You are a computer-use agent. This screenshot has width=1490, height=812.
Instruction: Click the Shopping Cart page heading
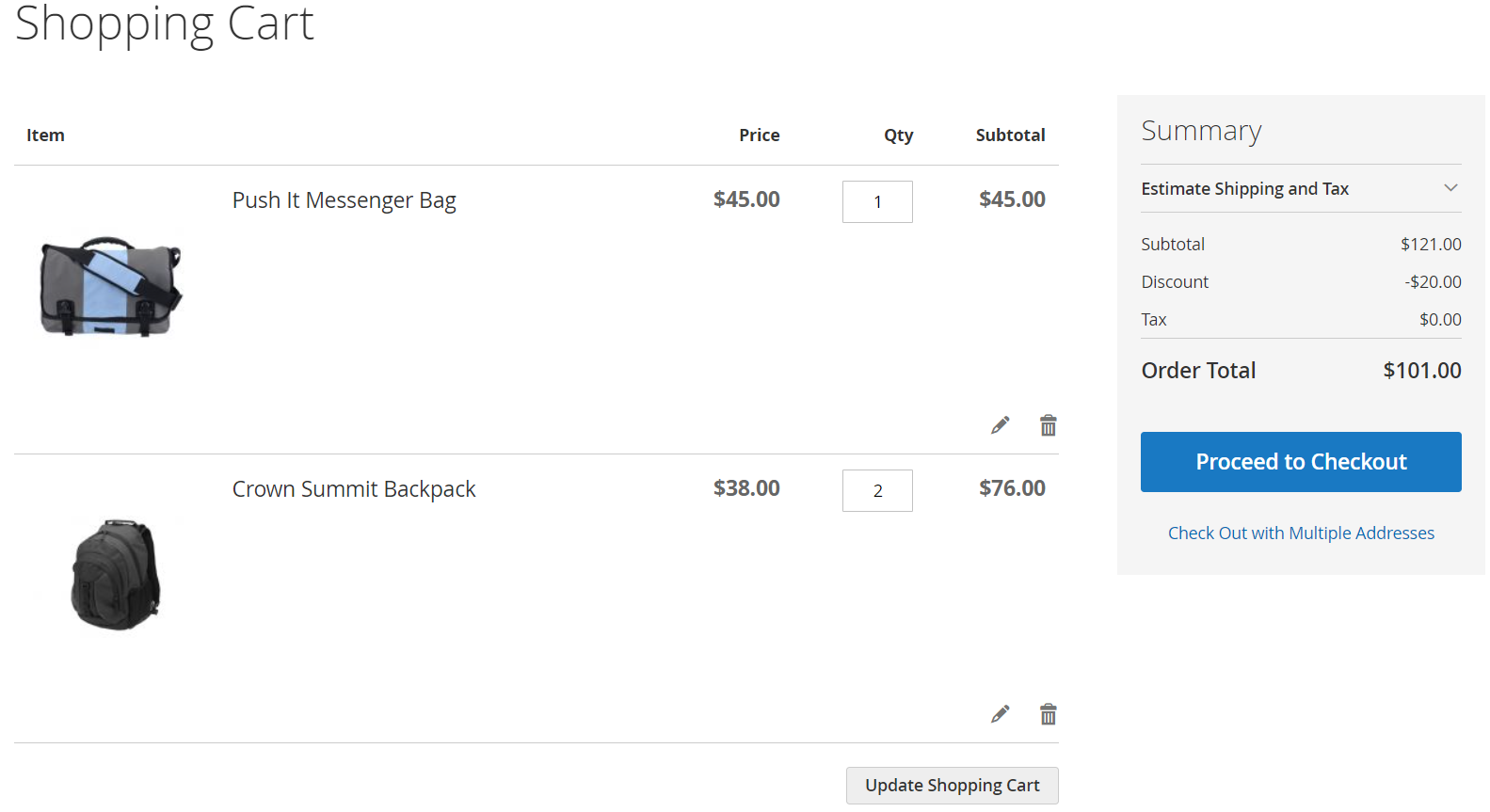165,24
